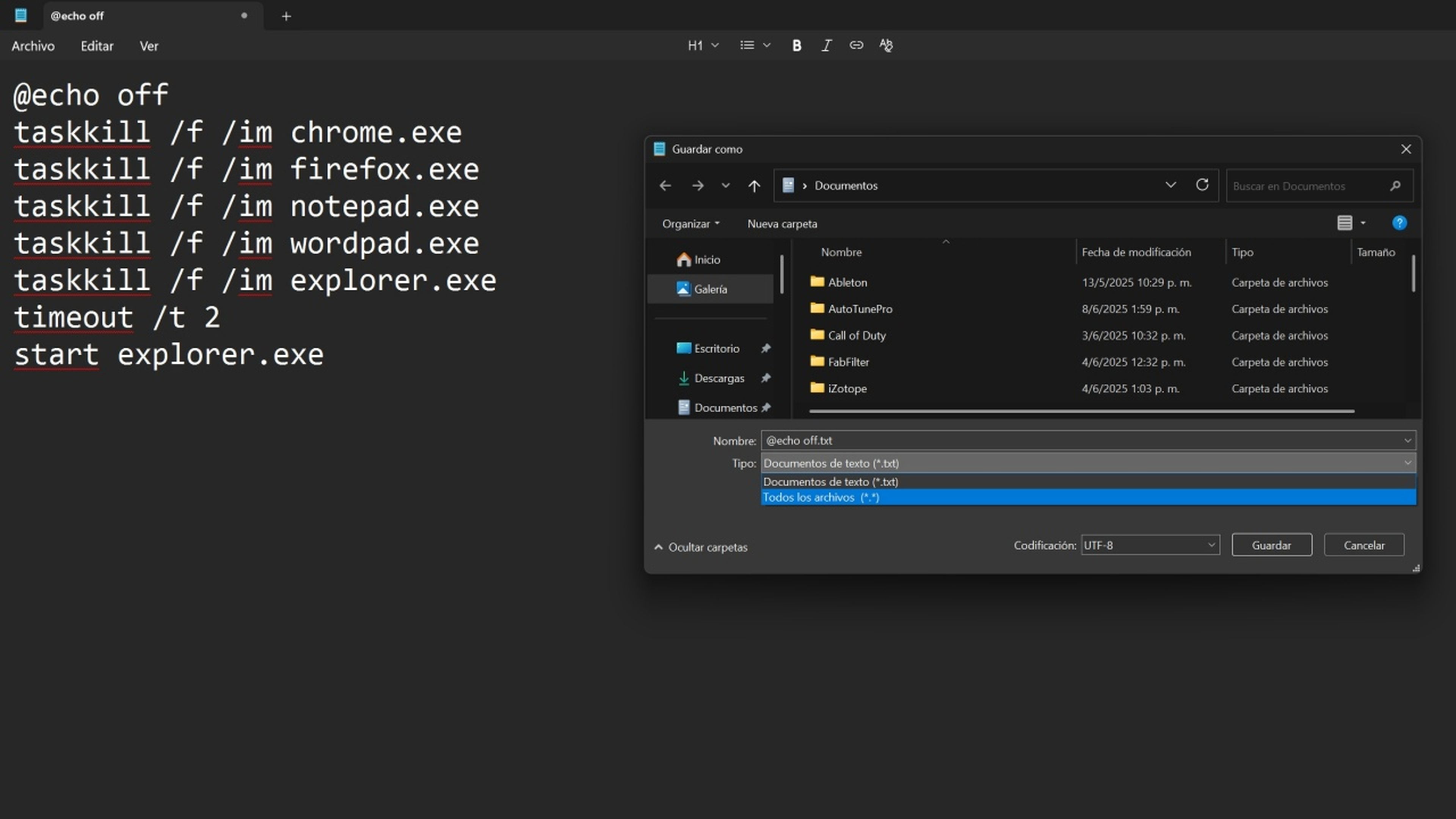Click the file list horizontal scrollbar
This screenshot has width=1456, height=819.
click(x=1081, y=411)
